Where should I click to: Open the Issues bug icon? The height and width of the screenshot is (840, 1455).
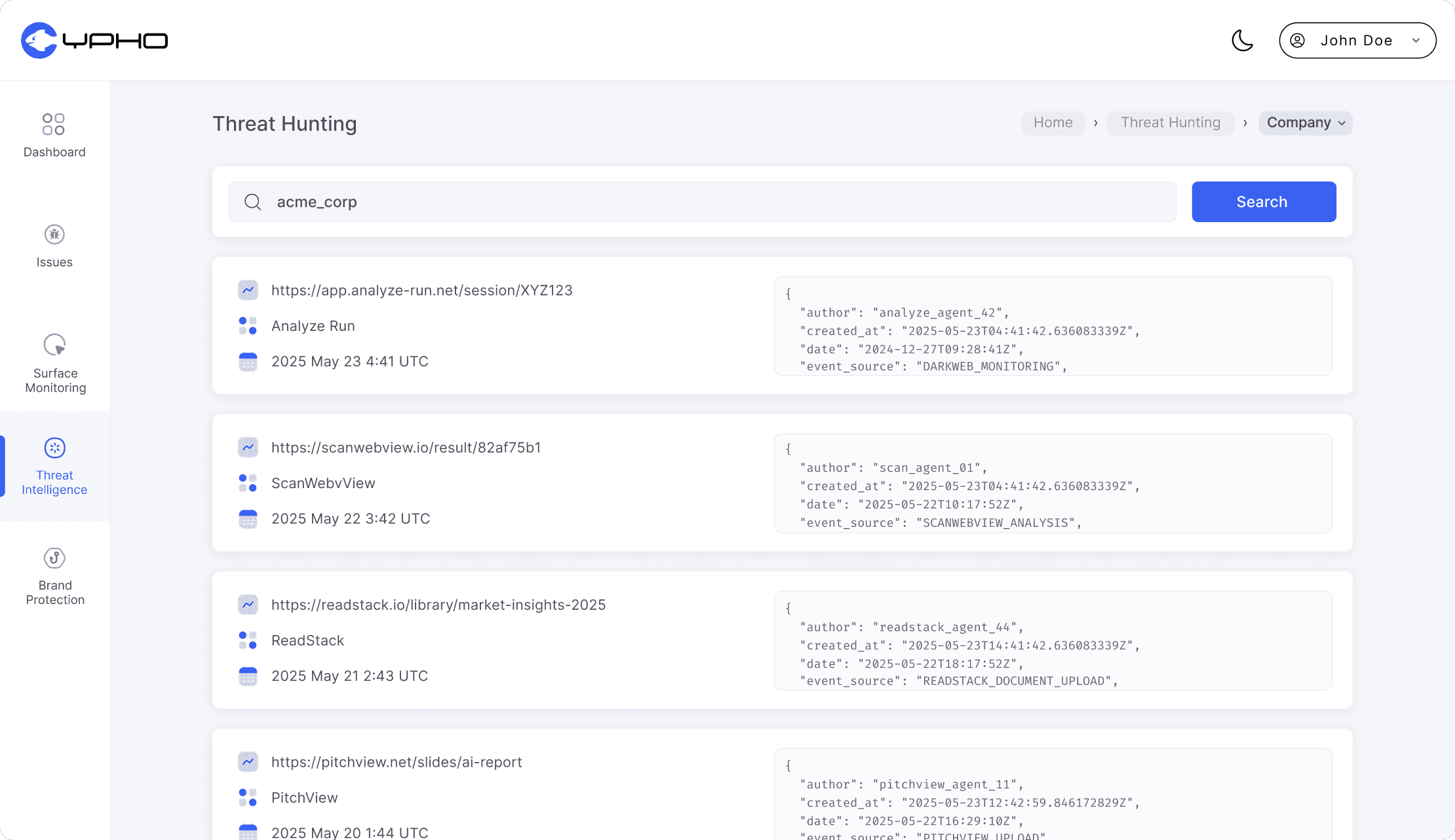(54, 235)
